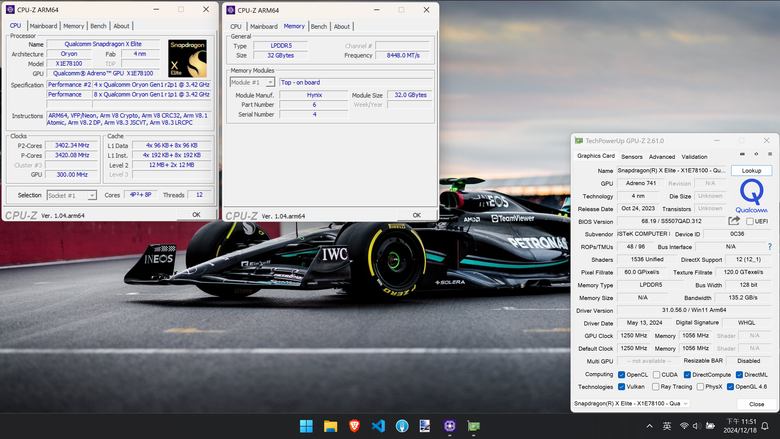Open the taskbar clock showing 11:51
780x439 pixels.
pyautogui.click(x=741, y=426)
